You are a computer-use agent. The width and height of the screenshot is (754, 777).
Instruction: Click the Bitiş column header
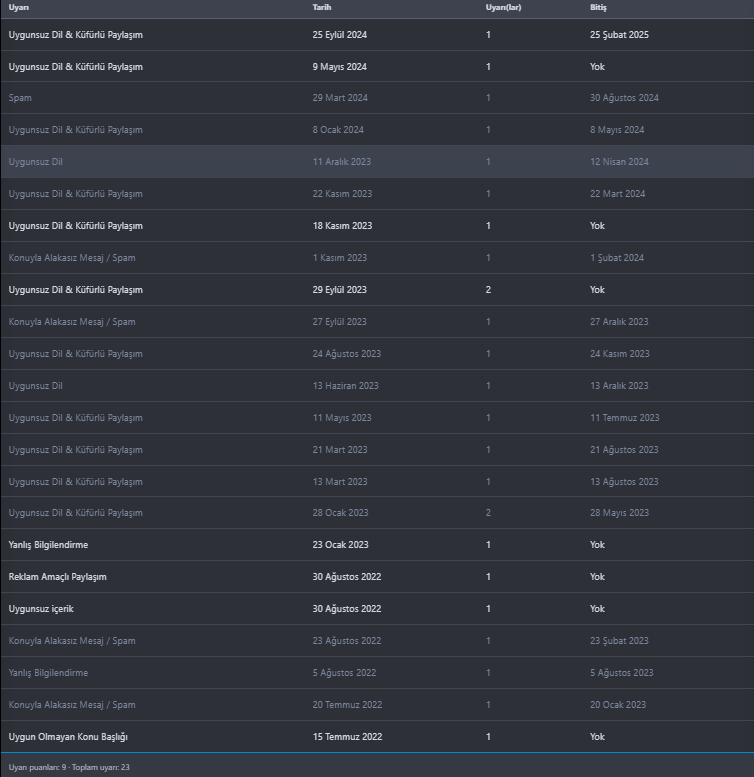[598, 7]
